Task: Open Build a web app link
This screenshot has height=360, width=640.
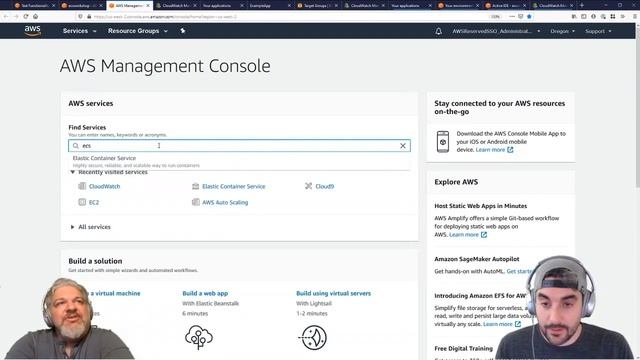Action: coord(205,293)
